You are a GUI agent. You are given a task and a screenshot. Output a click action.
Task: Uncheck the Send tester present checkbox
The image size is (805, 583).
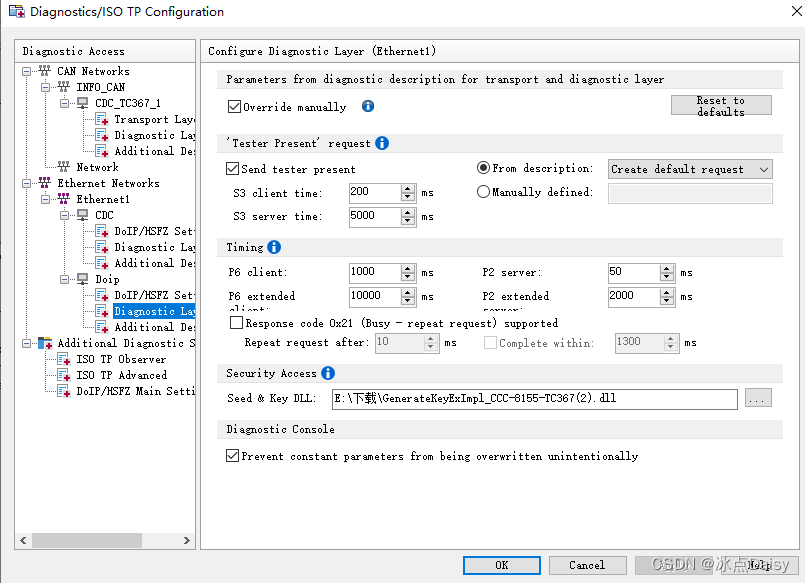(234, 168)
